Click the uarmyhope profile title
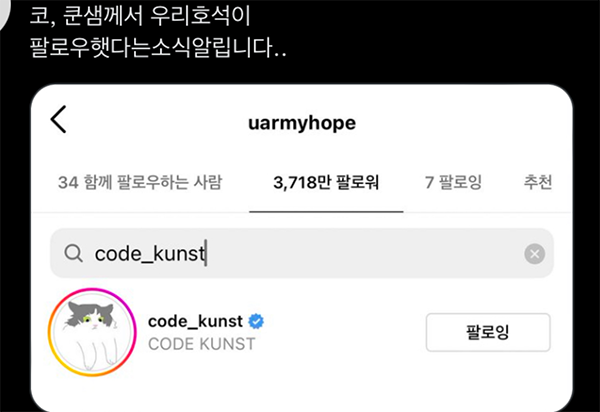This screenshot has height=412, width=600. [302, 124]
